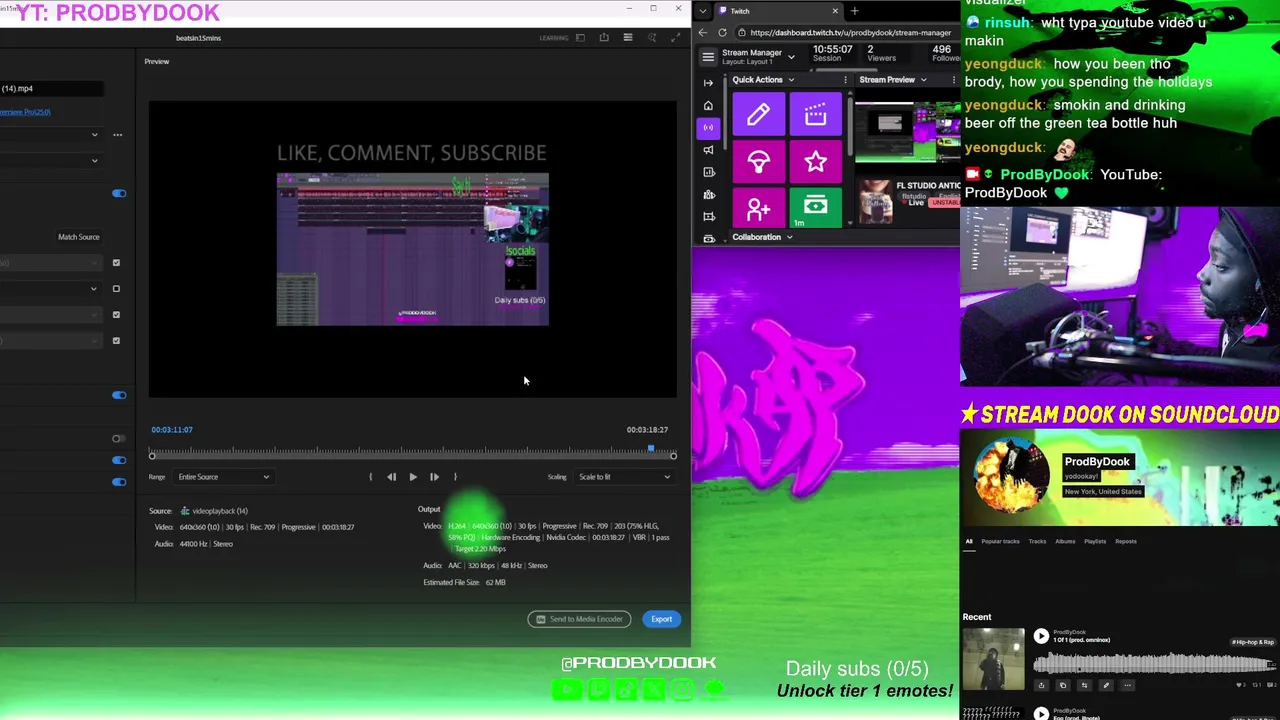This screenshot has width=1280, height=720.
Task: Uncheck the third checkbox below Match Source
Action: click(x=116, y=315)
